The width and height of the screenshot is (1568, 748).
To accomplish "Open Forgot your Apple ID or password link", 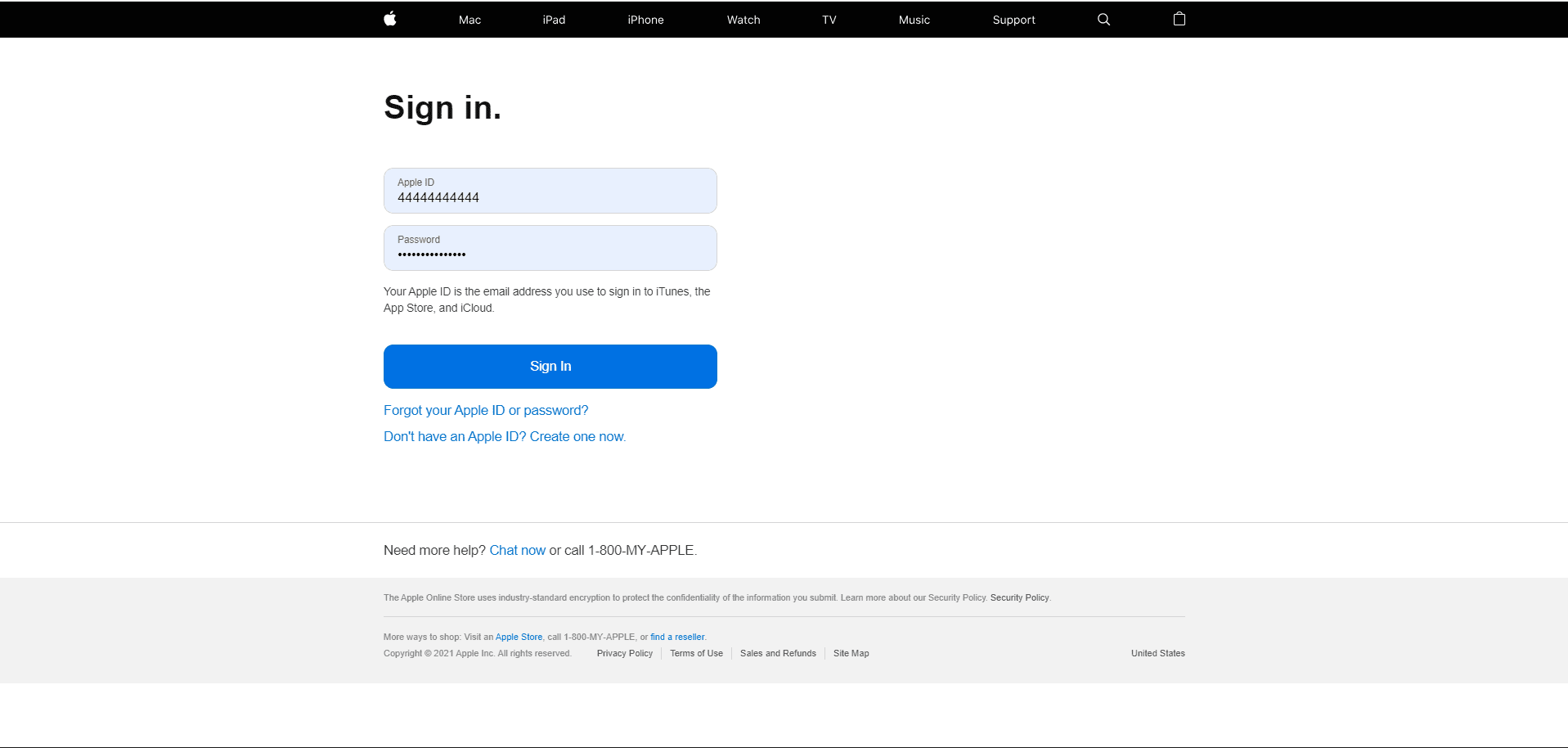I will point(486,411).
